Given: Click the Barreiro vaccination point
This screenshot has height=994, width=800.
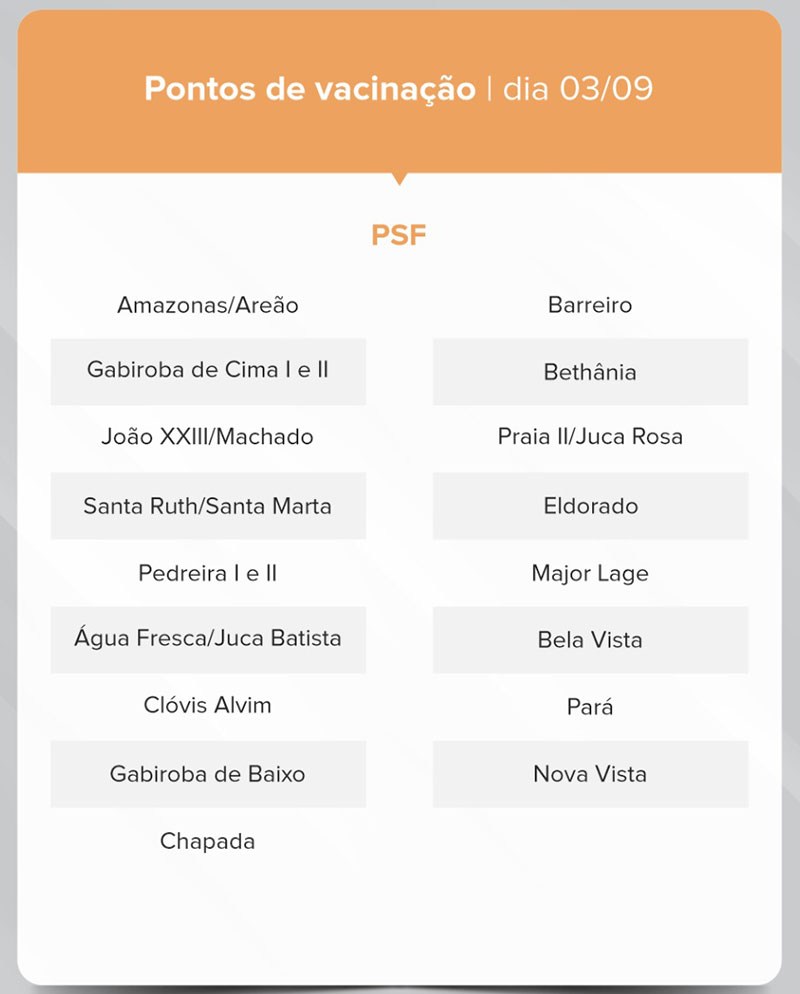Looking at the screenshot, I should click(x=590, y=305).
